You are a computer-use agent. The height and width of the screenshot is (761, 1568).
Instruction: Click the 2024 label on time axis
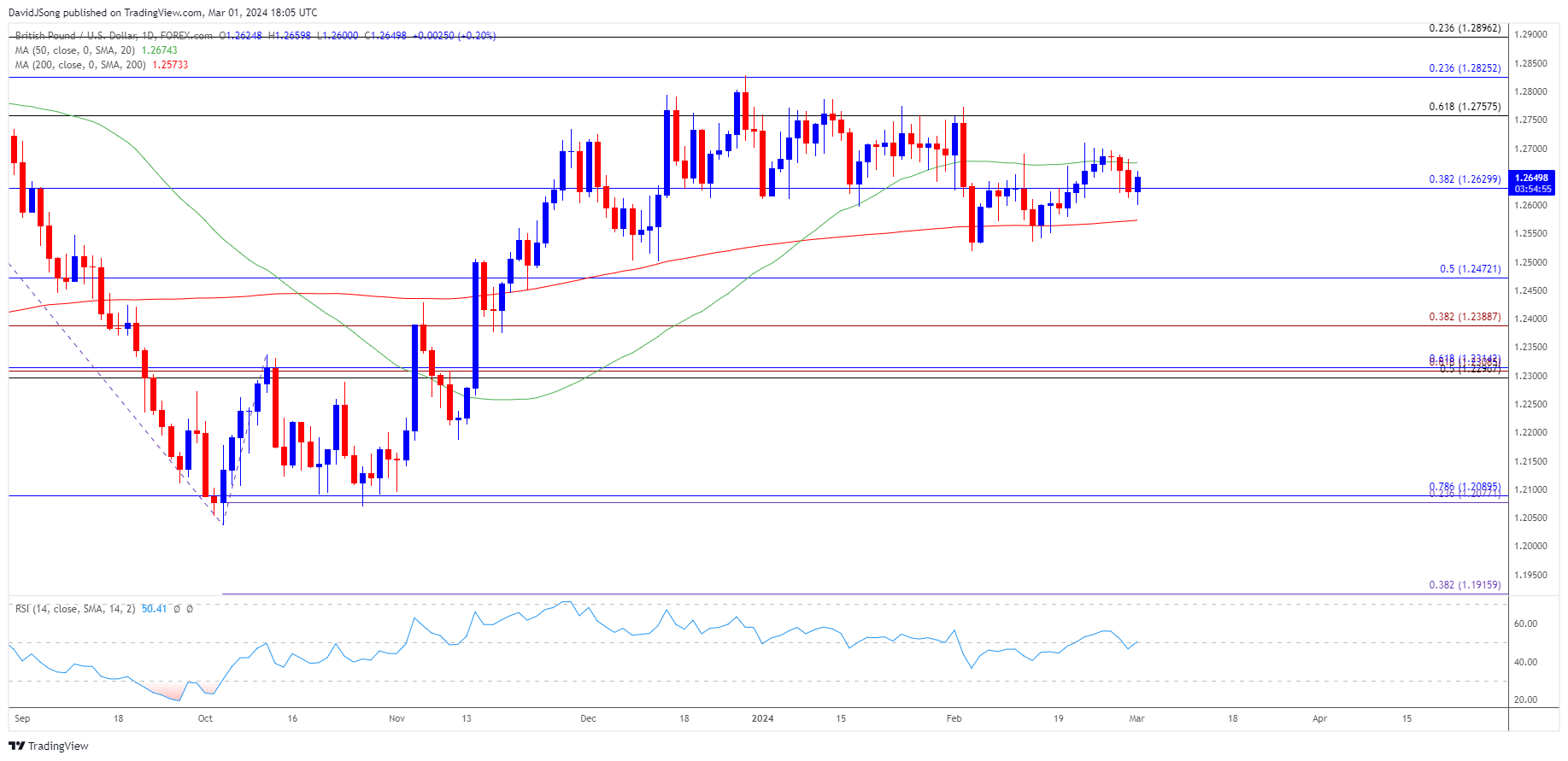click(x=762, y=718)
